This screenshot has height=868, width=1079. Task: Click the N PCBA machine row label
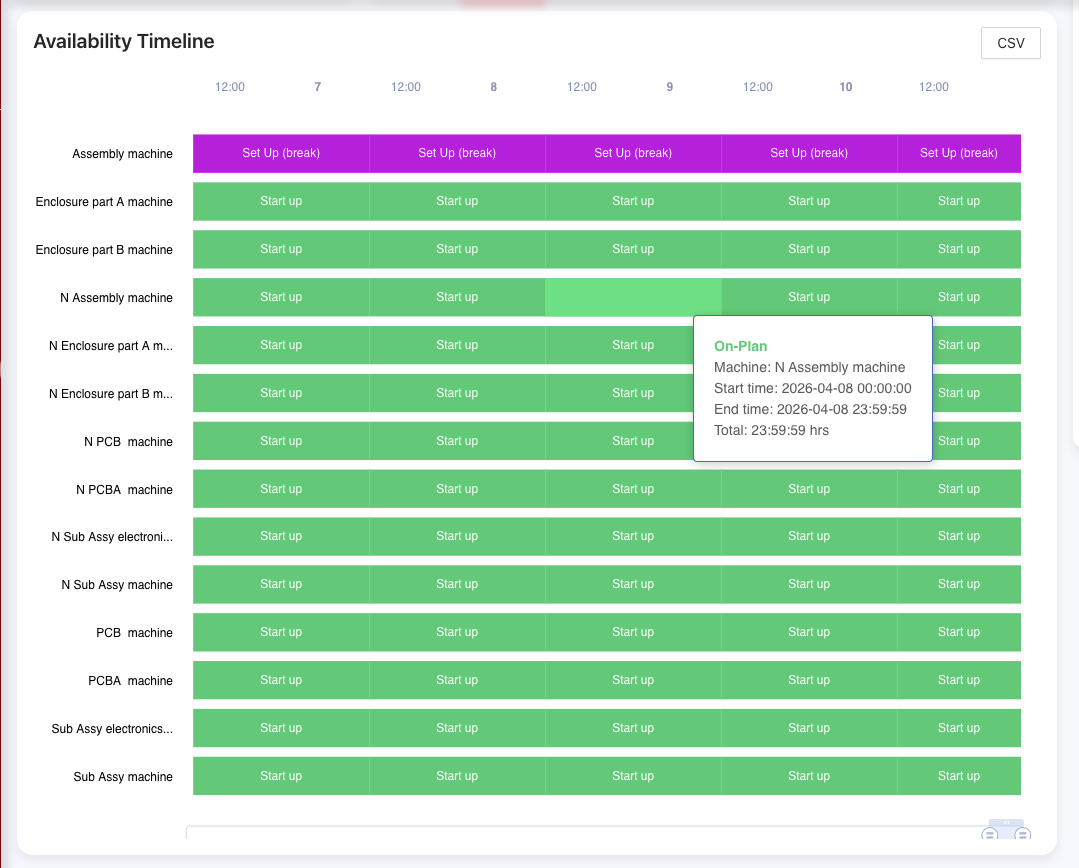(x=124, y=490)
